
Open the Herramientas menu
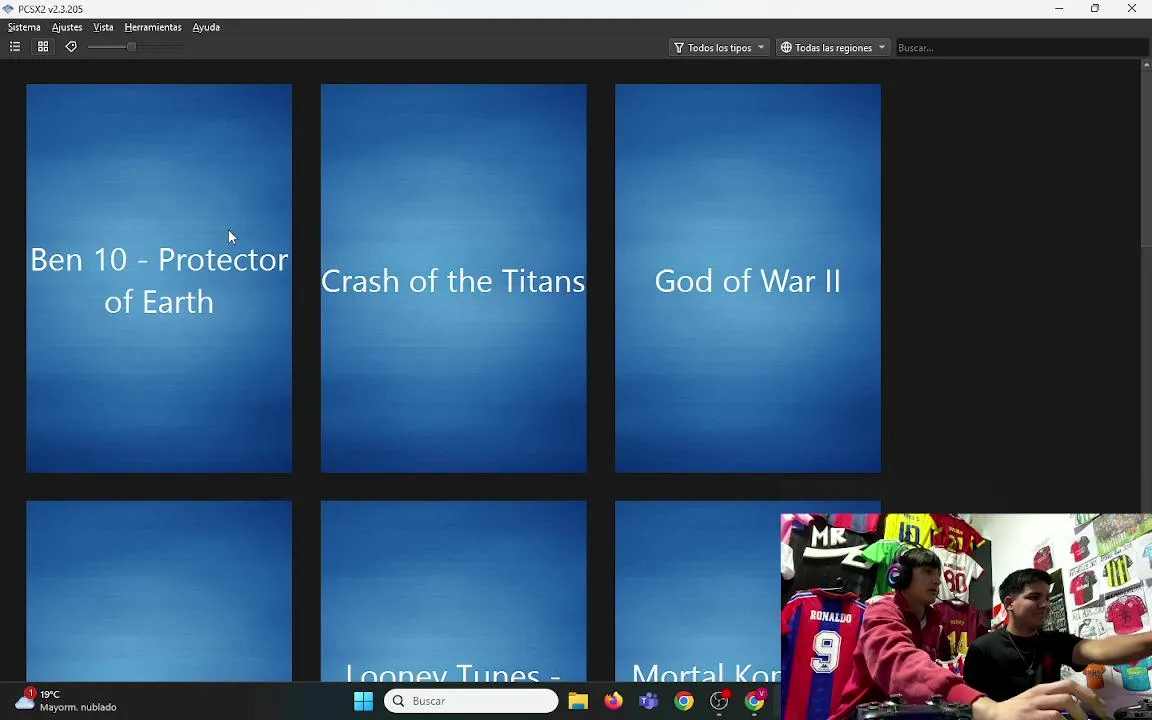coord(153,27)
